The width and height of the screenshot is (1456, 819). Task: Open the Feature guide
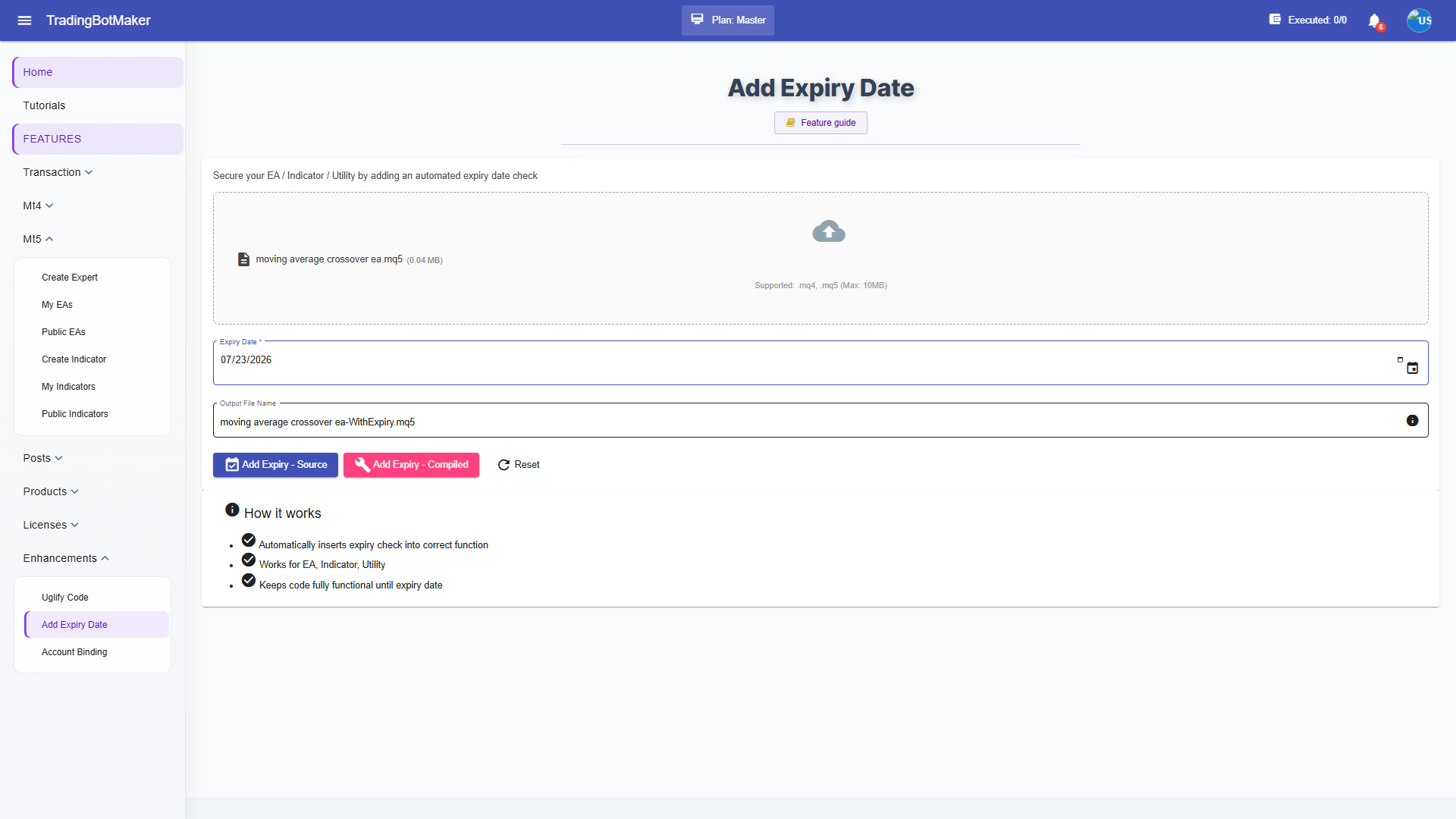pos(821,123)
